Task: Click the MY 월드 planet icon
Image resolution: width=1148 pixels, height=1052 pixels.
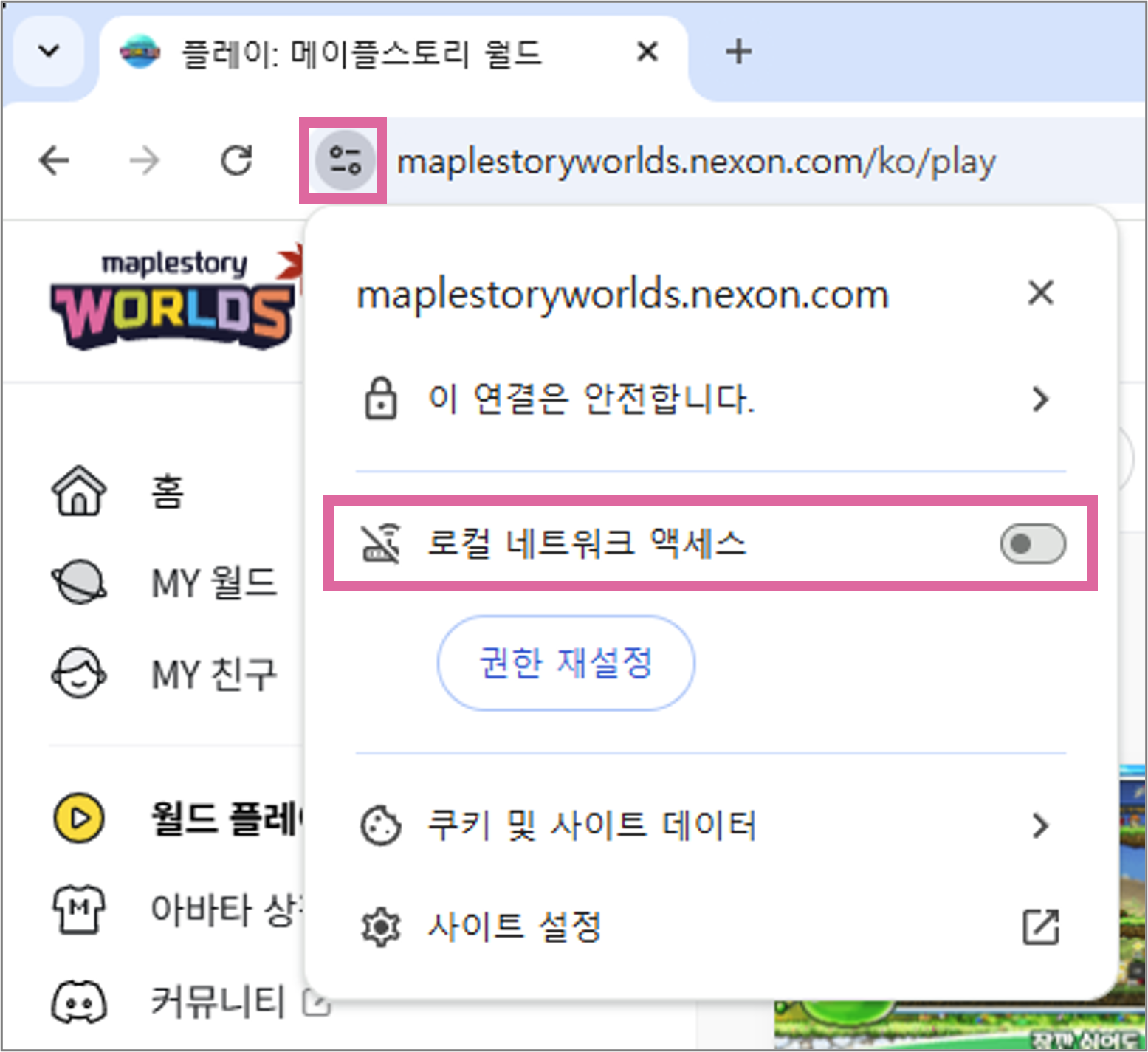Action: (x=78, y=582)
